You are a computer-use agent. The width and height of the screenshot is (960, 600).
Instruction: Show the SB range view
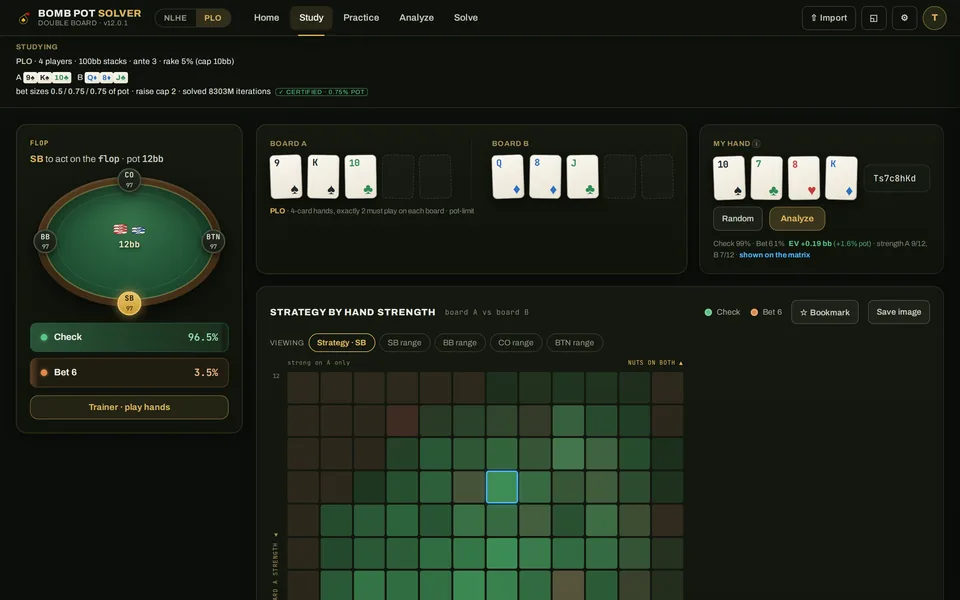point(405,343)
